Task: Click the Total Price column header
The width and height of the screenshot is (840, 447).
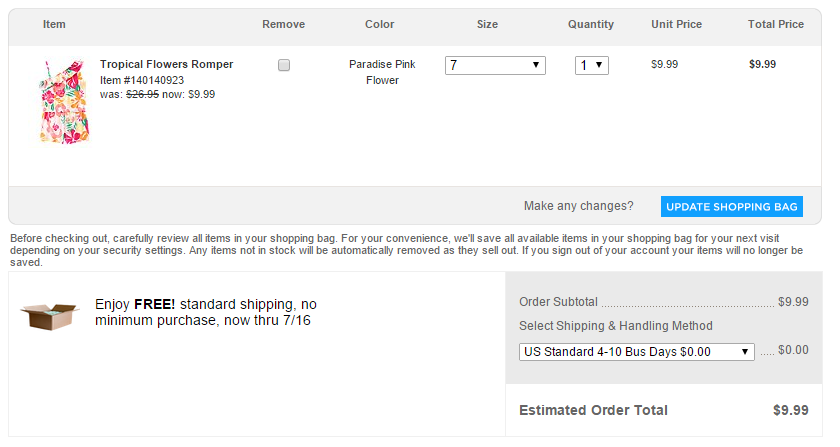Action: [x=775, y=24]
